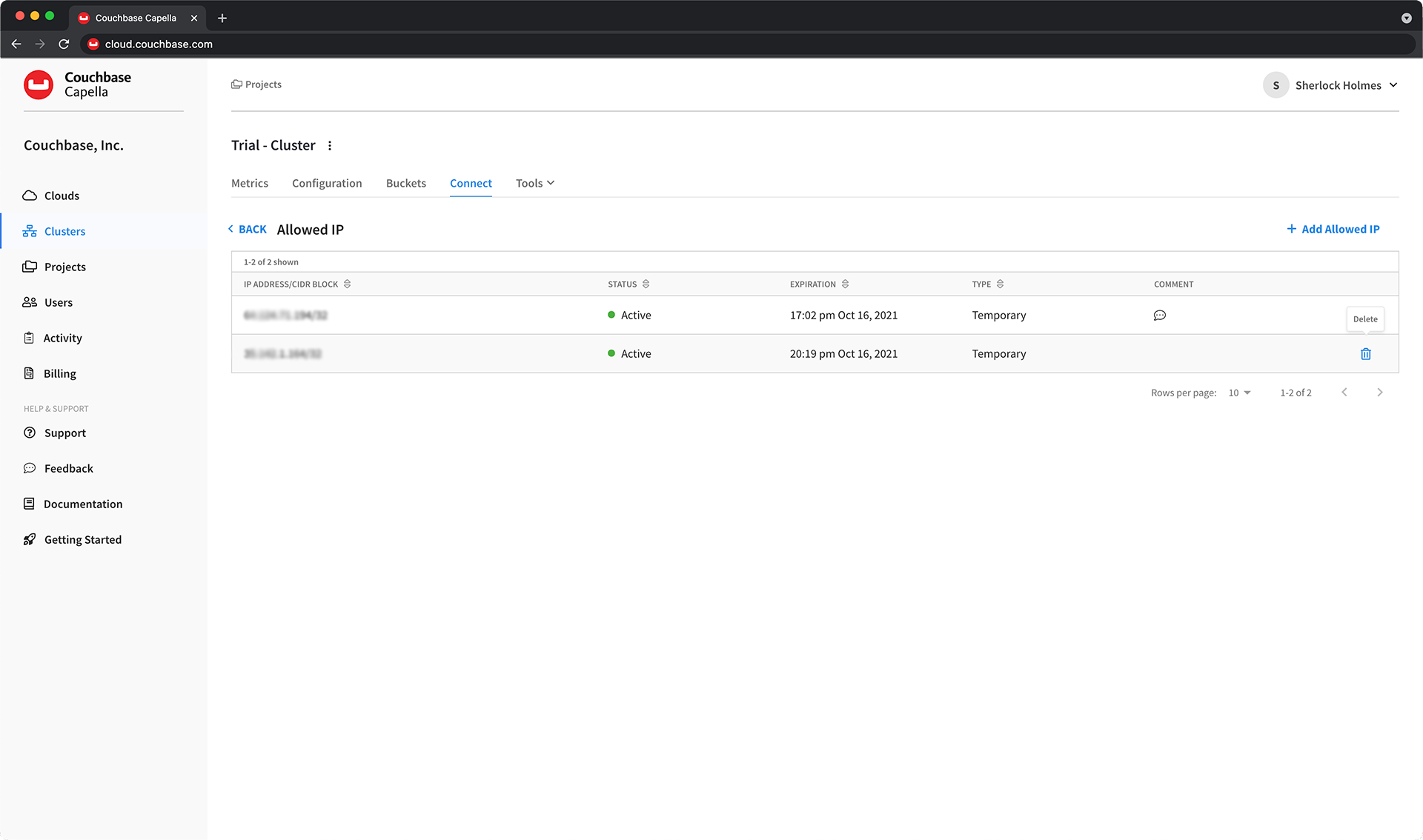Select the Connect tab
The width and height of the screenshot is (1423, 840).
pyautogui.click(x=471, y=183)
